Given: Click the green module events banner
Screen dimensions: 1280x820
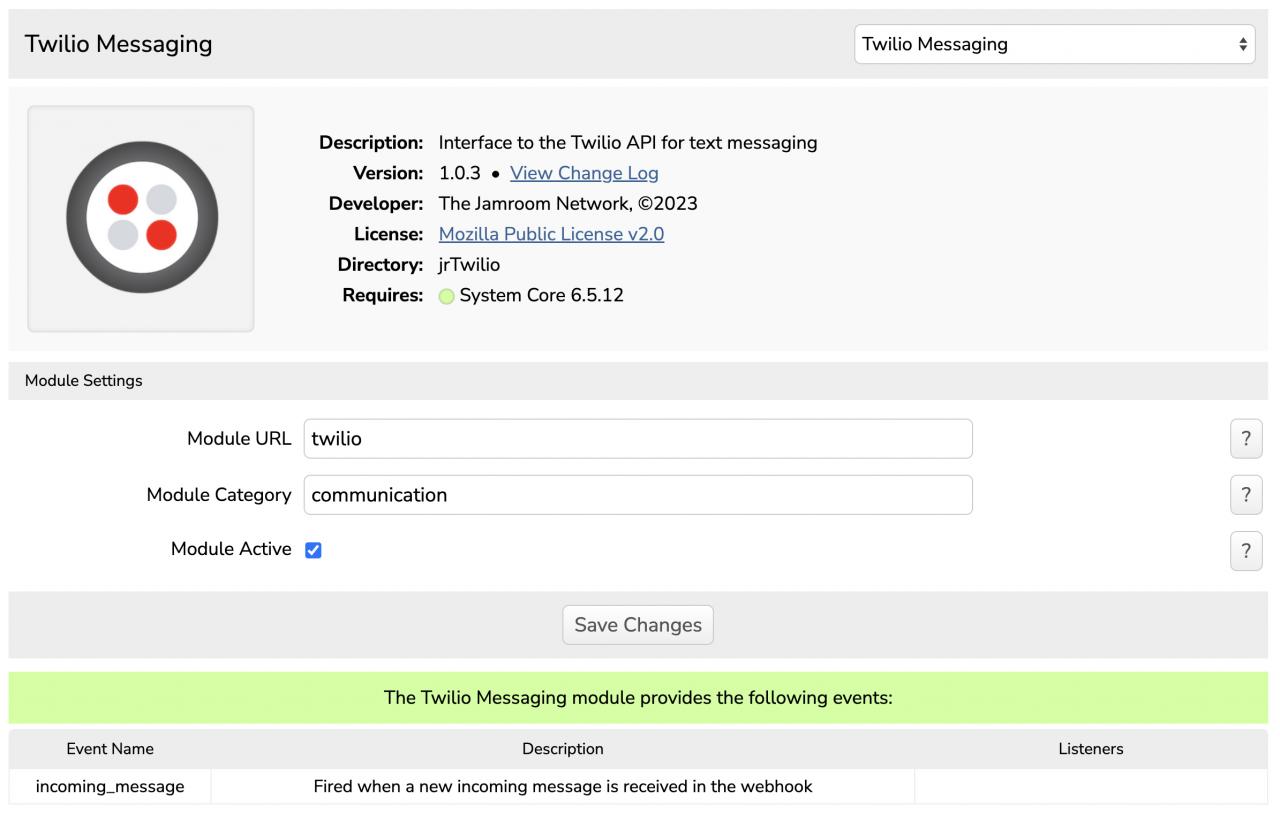Looking at the screenshot, I should pyautogui.click(x=637, y=698).
